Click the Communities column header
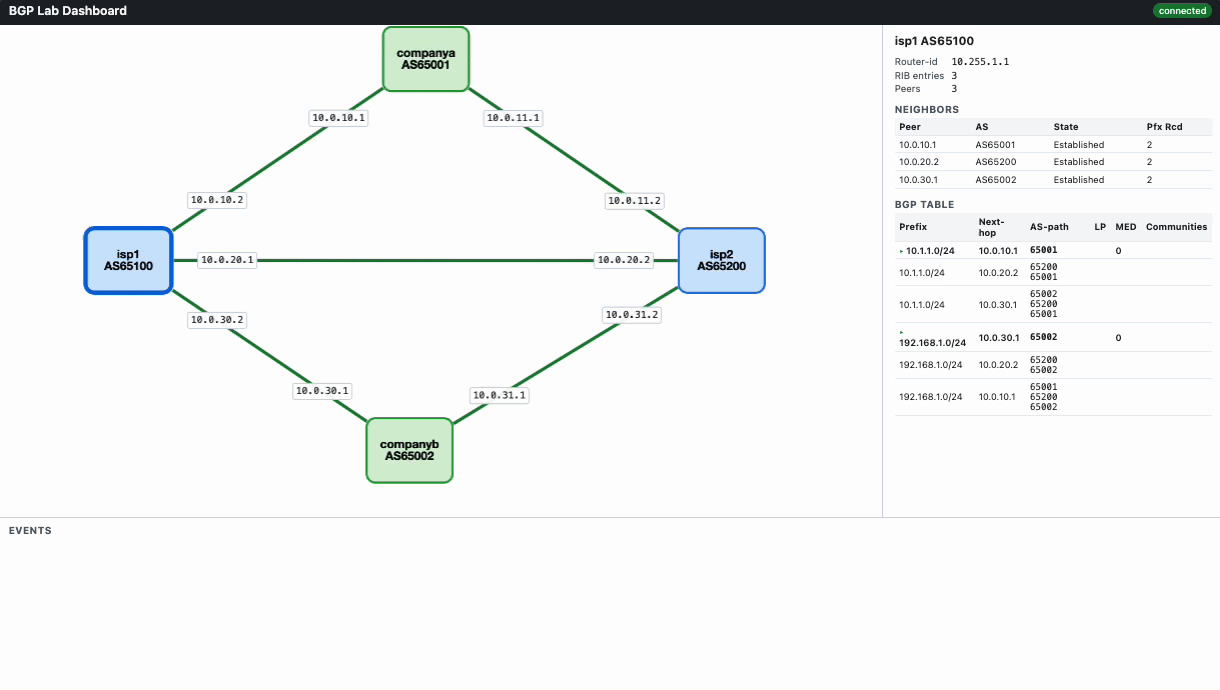The width and height of the screenshot is (1220, 690). click(x=1176, y=227)
